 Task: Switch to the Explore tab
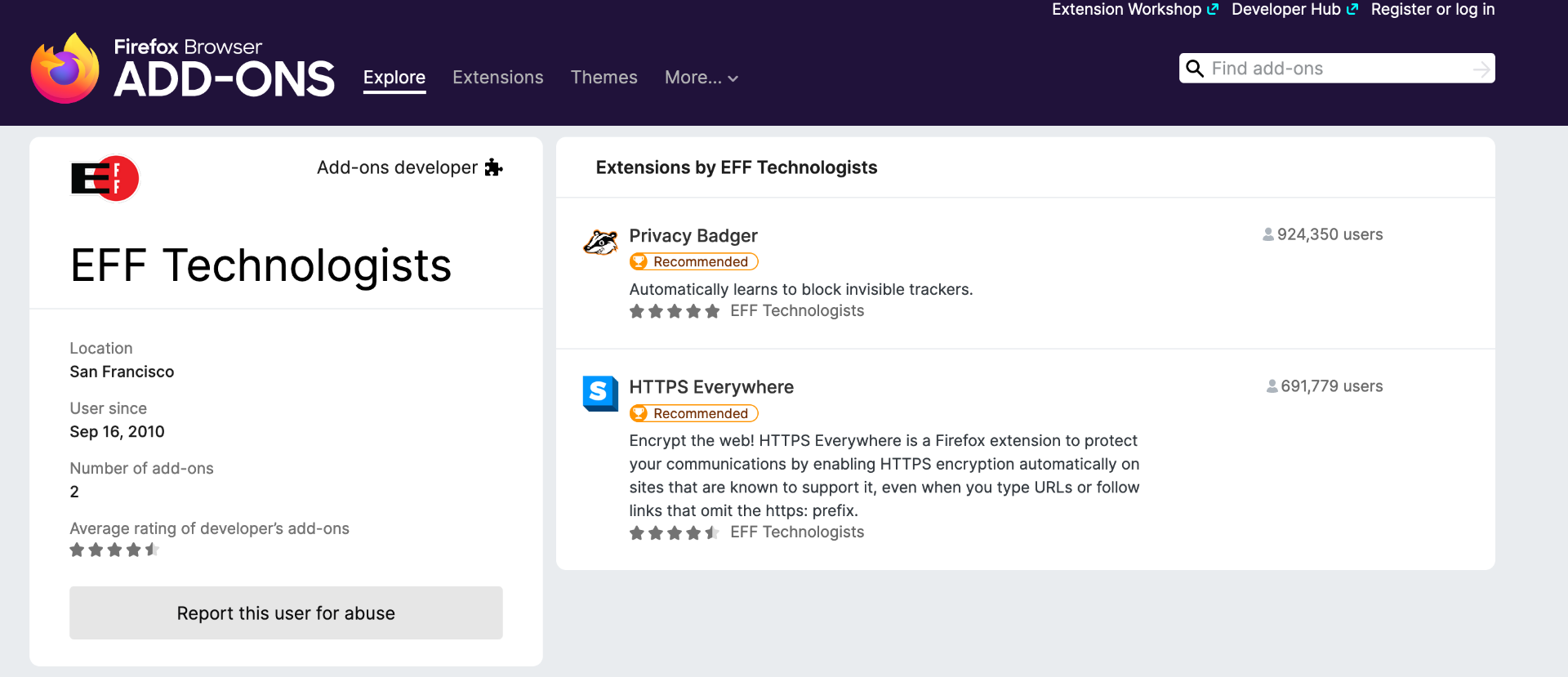pos(394,78)
